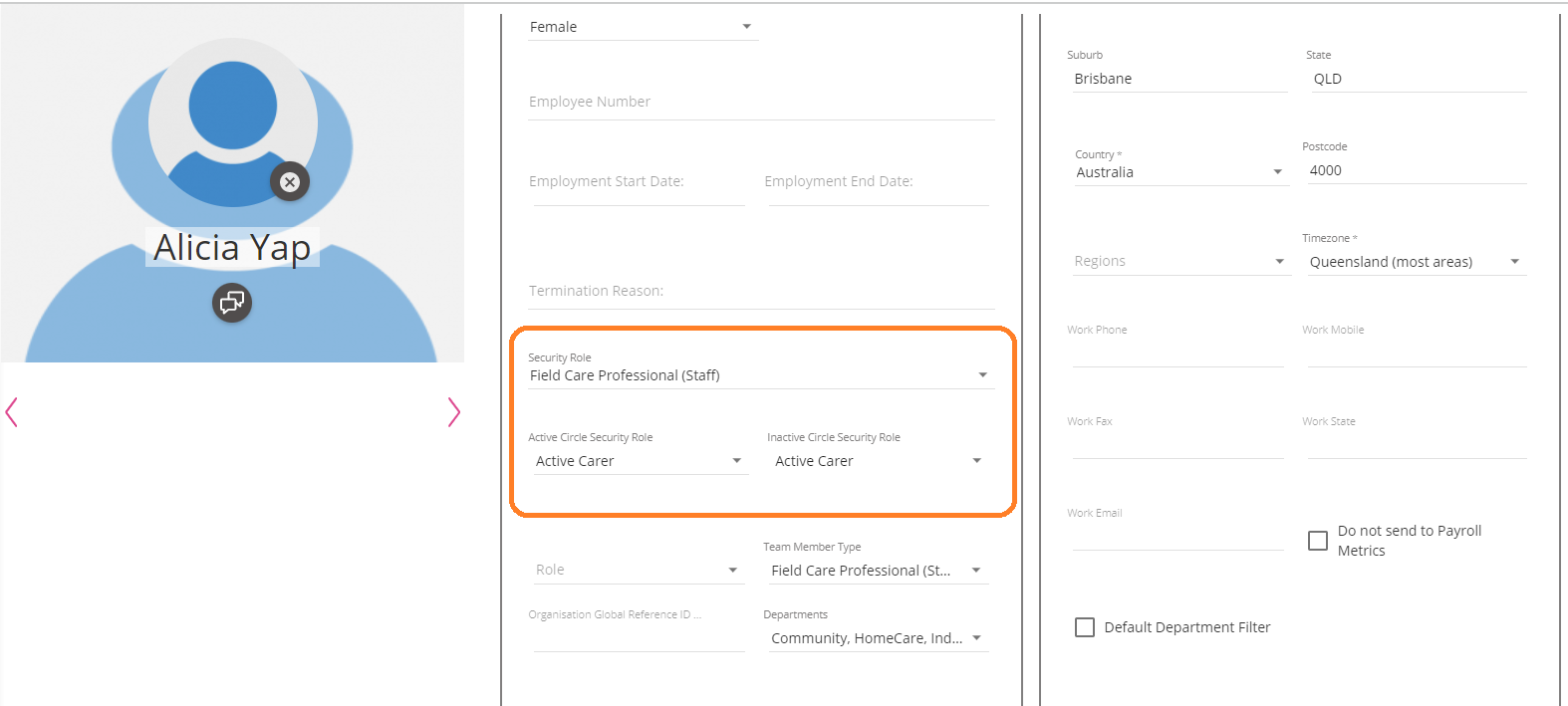Screen dimensions: 1568x706
Task: Click the Work Email input field
Action: pos(1176,537)
